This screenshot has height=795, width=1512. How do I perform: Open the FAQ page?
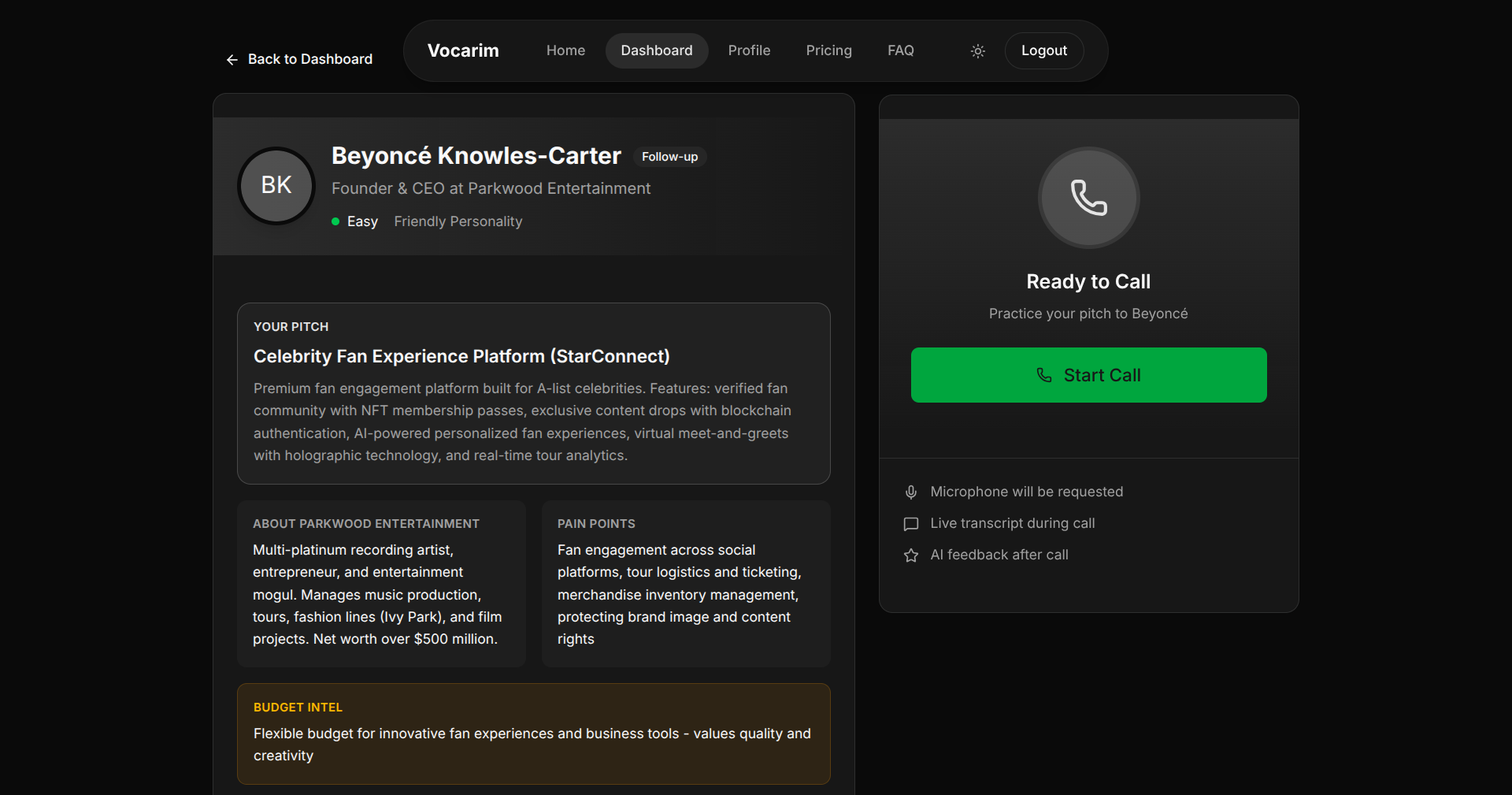(x=900, y=50)
